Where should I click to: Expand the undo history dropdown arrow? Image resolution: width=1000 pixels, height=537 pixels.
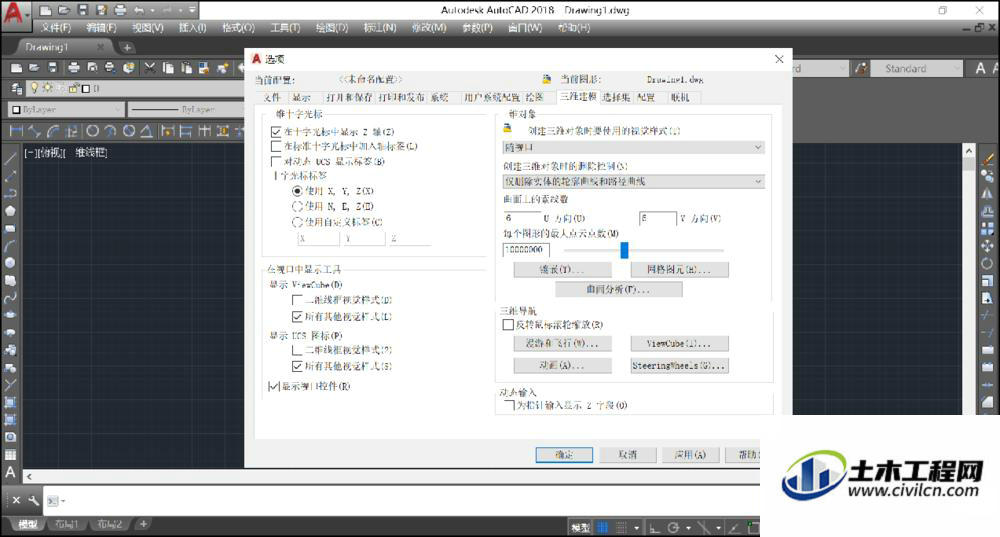click(152, 10)
